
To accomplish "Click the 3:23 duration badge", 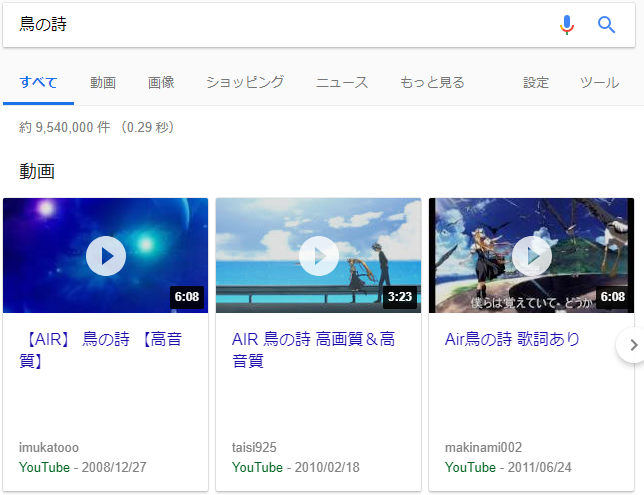I will [400, 297].
